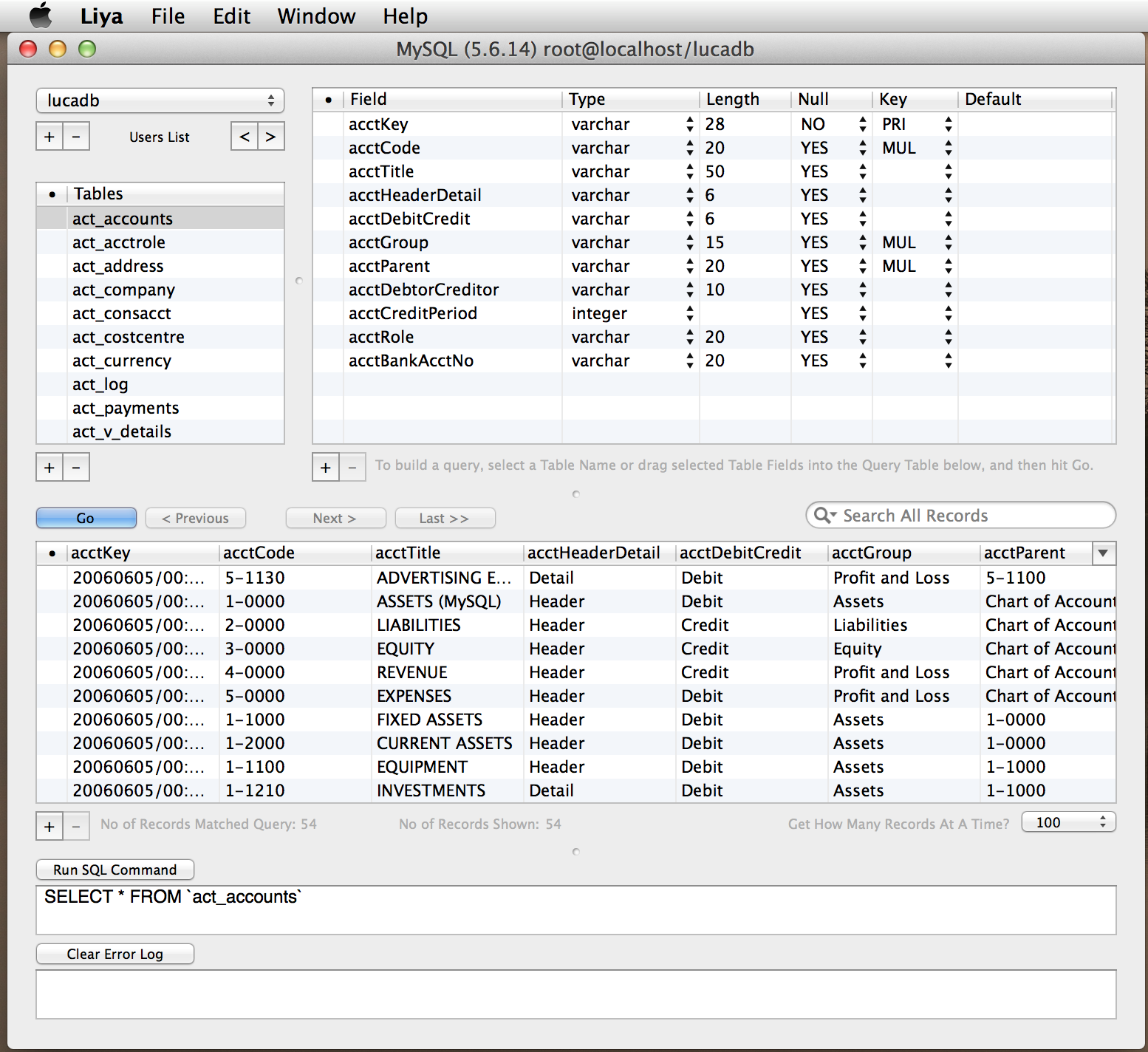1148x1052 pixels.
Task: Go to next user with right arrow
Action: 271,137
